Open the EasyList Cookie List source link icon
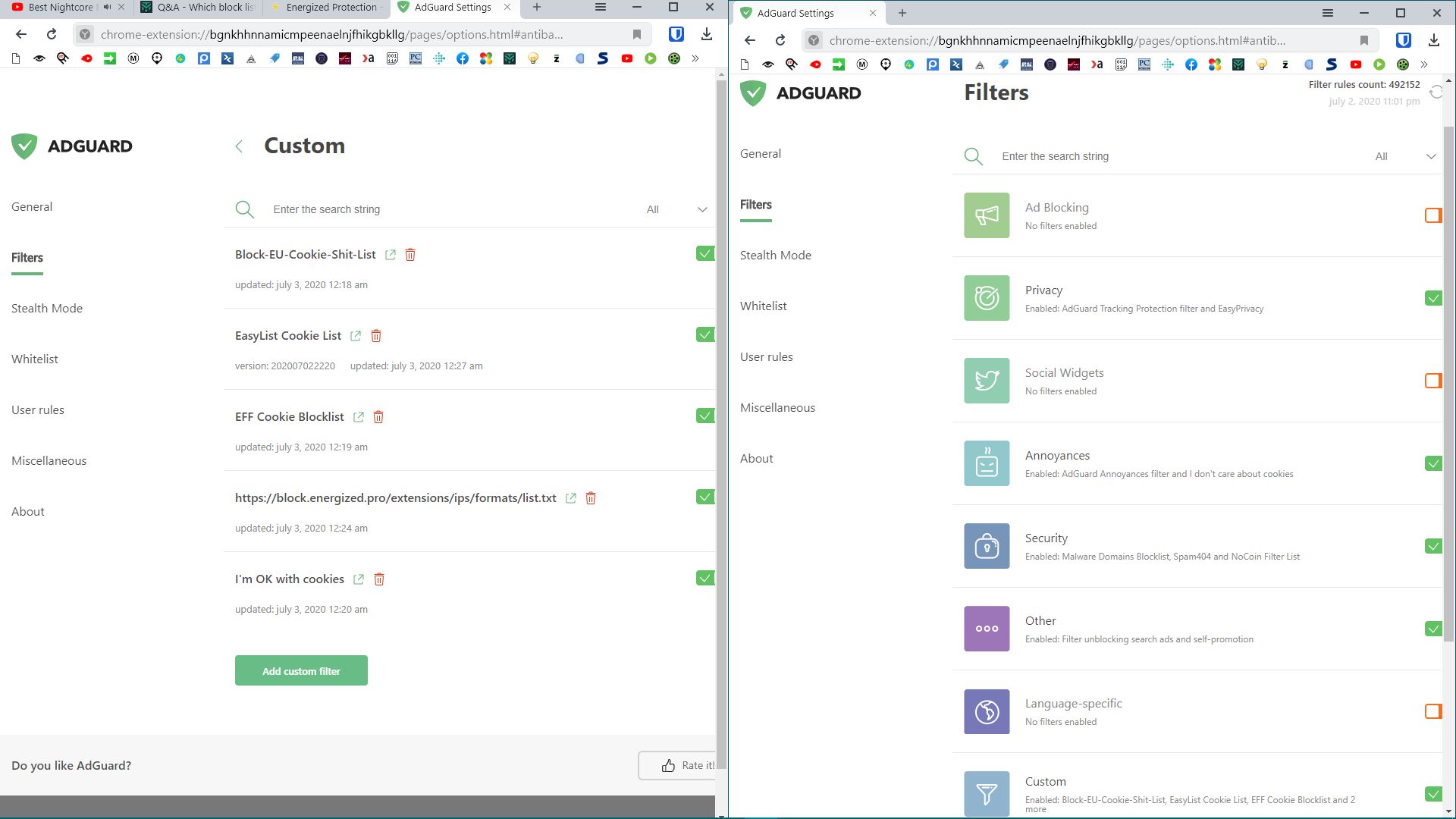 356,336
